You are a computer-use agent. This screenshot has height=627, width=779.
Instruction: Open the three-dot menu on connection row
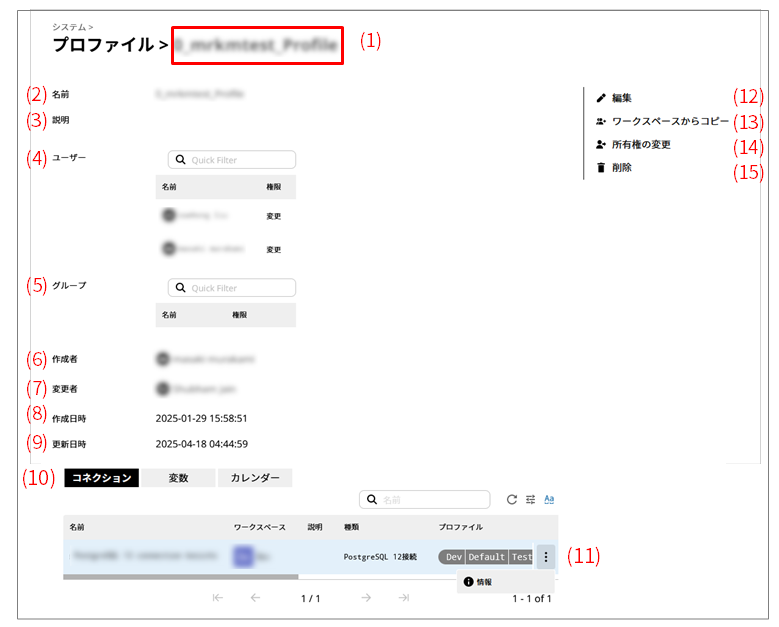click(x=546, y=557)
